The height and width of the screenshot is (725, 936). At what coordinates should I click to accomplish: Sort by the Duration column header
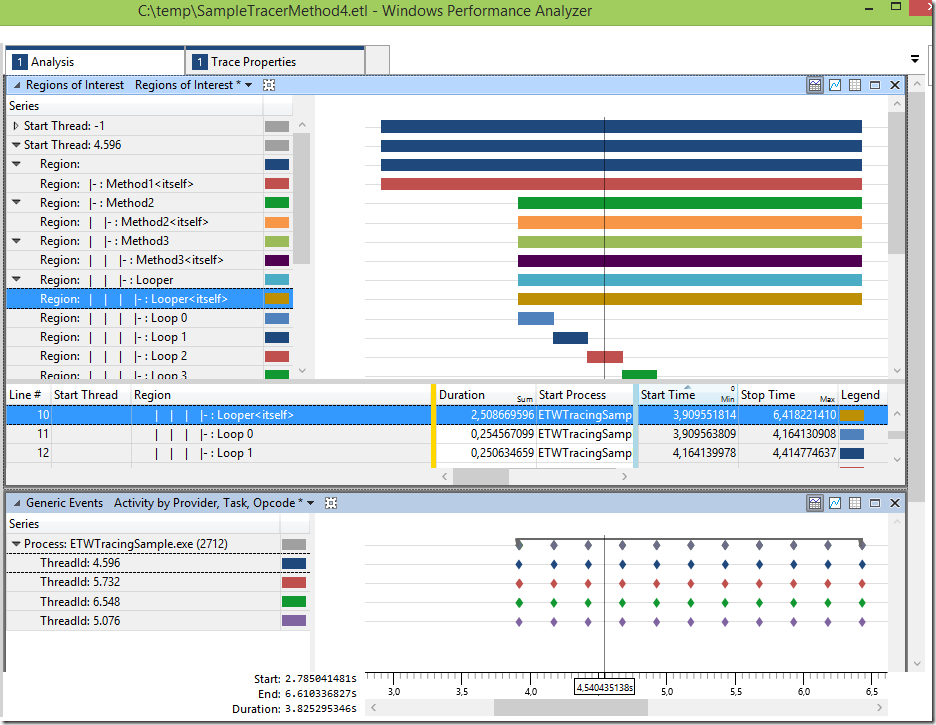(x=486, y=395)
